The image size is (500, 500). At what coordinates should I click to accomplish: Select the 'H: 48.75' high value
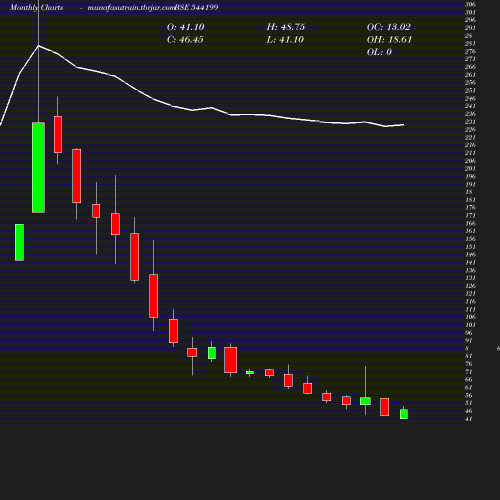point(286,27)
